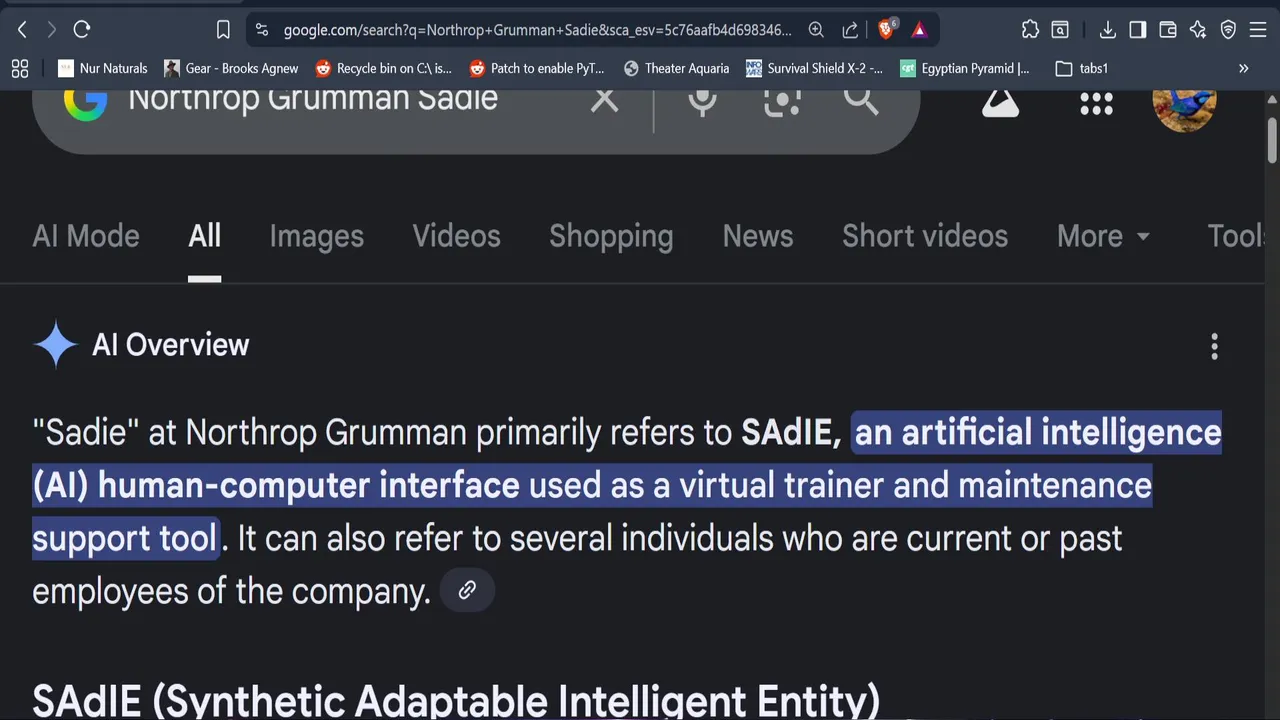The image size is (1280, 720).
Task: Open the Google apps grid
Action: click(x=1096, y=103)
